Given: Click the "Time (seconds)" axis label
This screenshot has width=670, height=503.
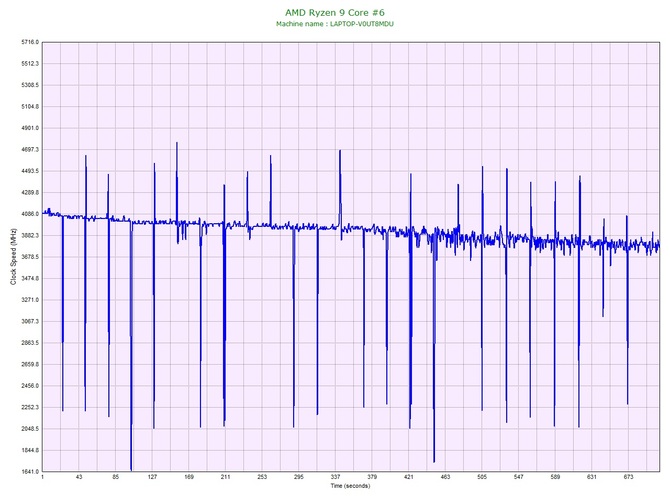Looking at the screenshot, I should click(350, 486).
